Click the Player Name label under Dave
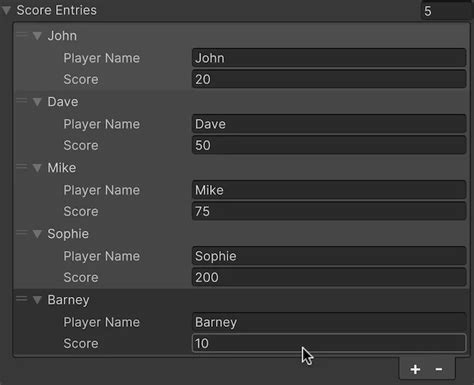 pyautogui.click(x=102, y=124)
